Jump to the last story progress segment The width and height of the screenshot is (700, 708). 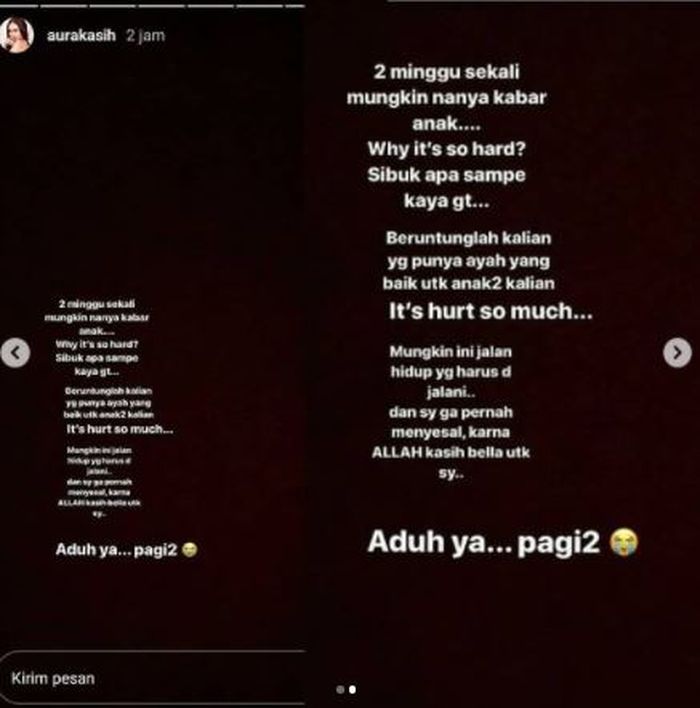295,6
